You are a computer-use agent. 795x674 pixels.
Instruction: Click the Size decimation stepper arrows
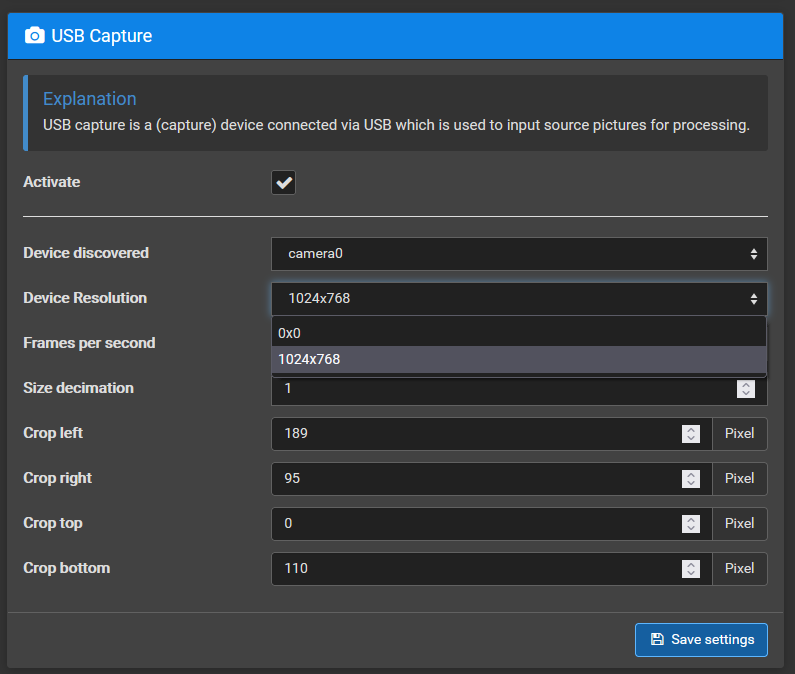[x=745, y=389]
